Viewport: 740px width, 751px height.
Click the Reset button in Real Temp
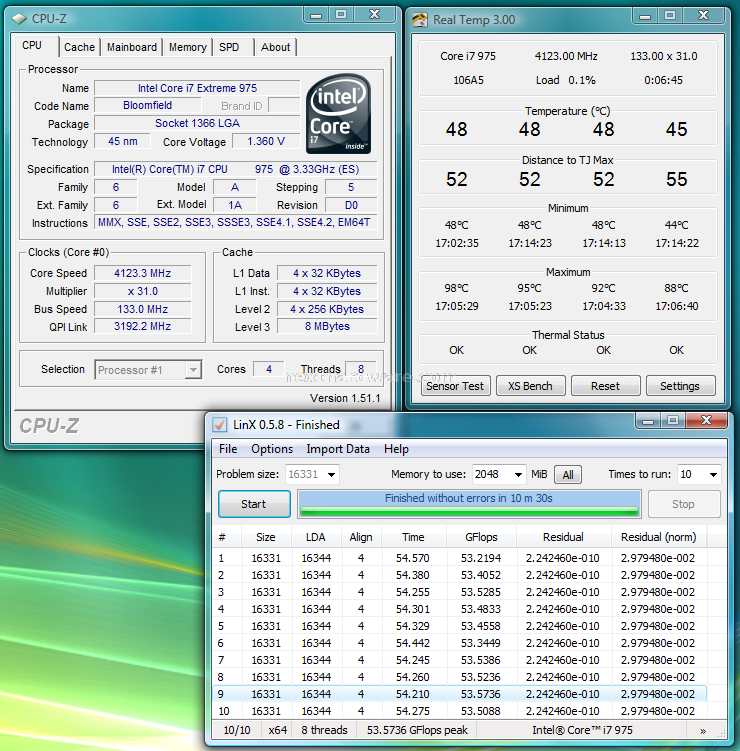pos(605,386)
